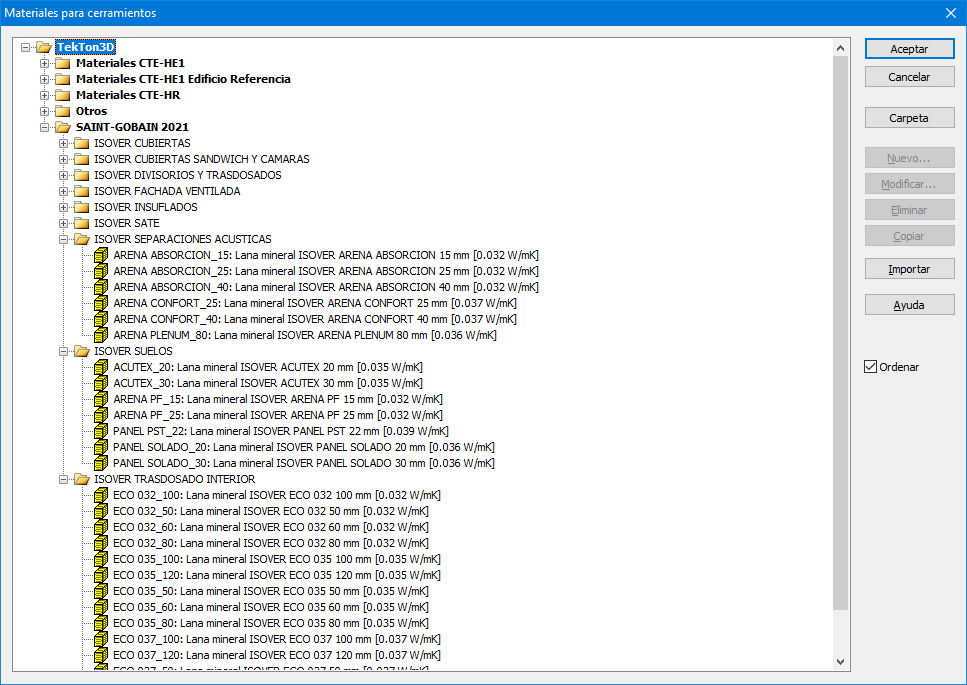The image size is (967, 685).
Task: Click the Carpeta button
Action: tap(910, 118)
